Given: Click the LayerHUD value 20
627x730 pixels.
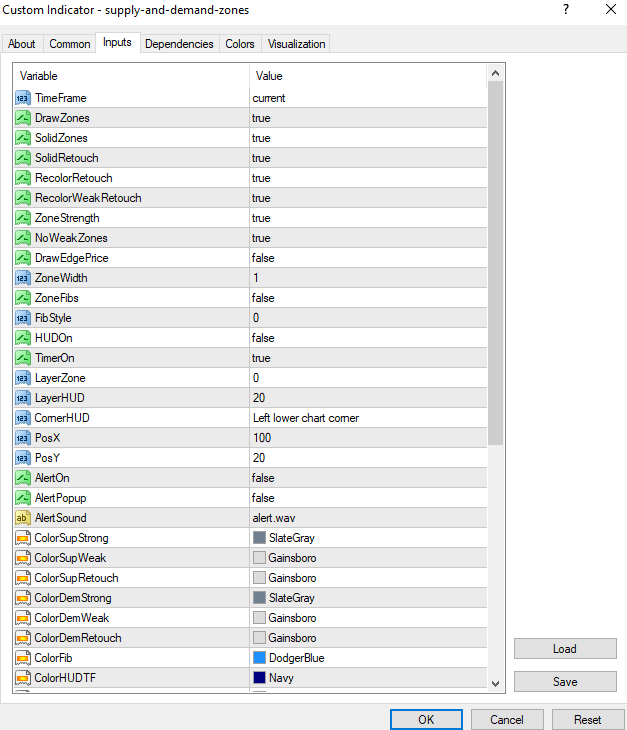Looking at the screenshot, I should pyautogui.click(x=259, y=399).
